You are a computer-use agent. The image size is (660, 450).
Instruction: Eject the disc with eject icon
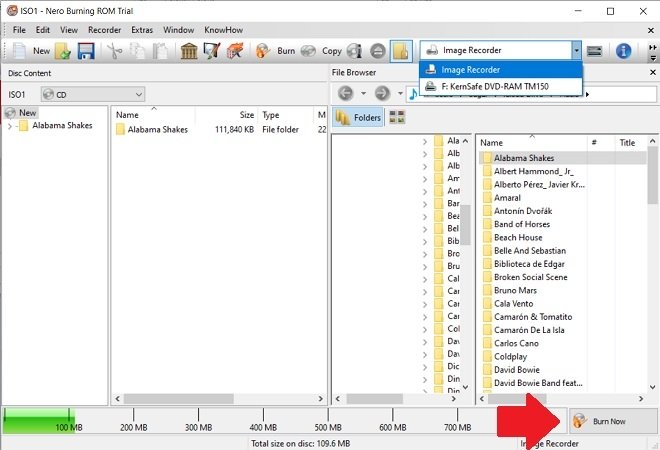click(x=378, y=51)
